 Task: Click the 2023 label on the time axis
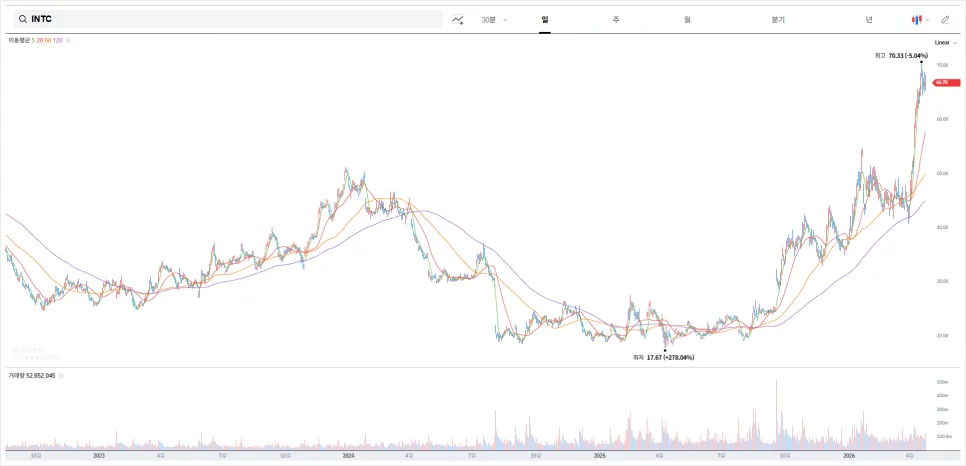[99, 456]
